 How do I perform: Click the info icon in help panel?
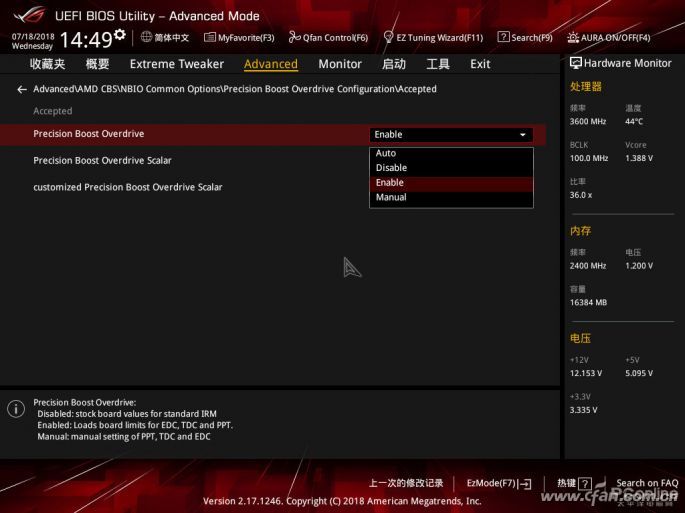[16, 409]
